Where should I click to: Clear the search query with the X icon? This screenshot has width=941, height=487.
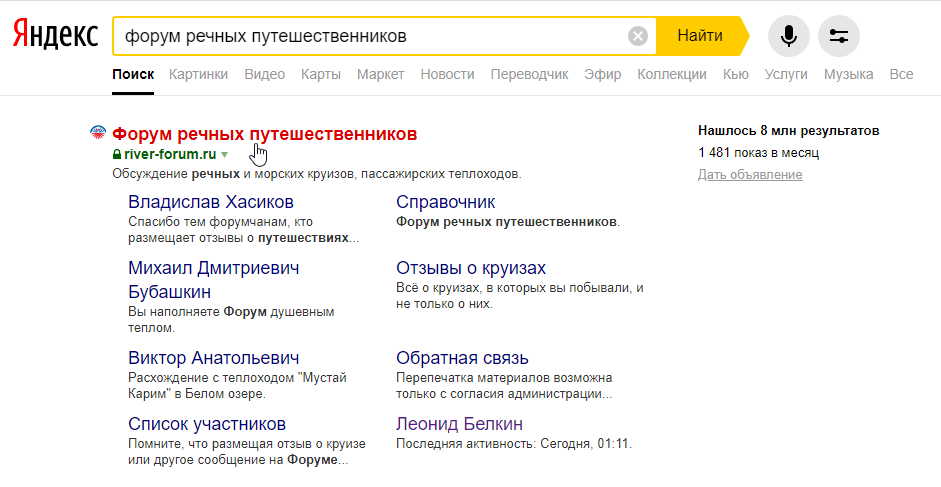click(638, 36)
